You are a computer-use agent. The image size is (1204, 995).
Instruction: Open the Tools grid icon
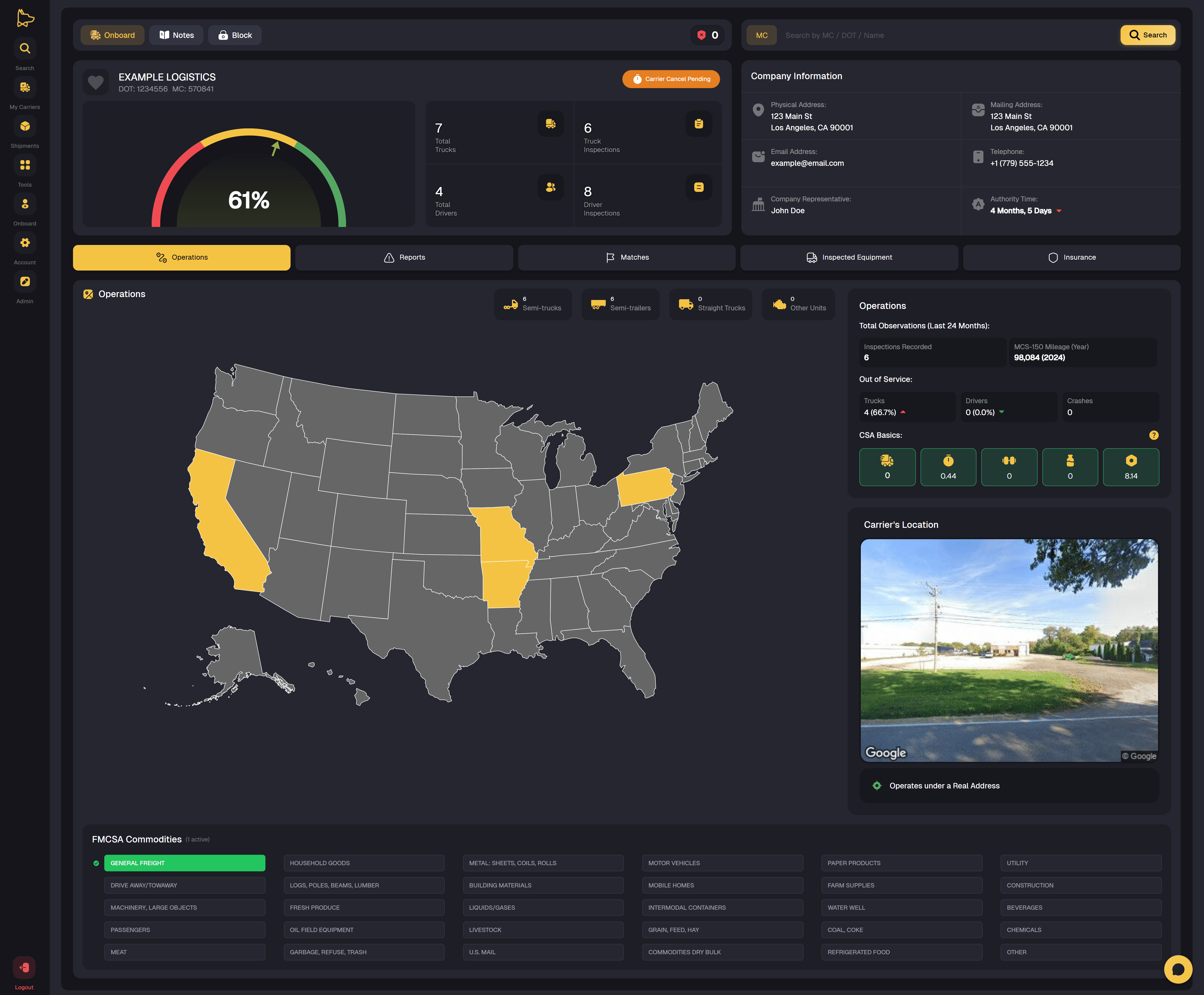click(x=25, y=165)
